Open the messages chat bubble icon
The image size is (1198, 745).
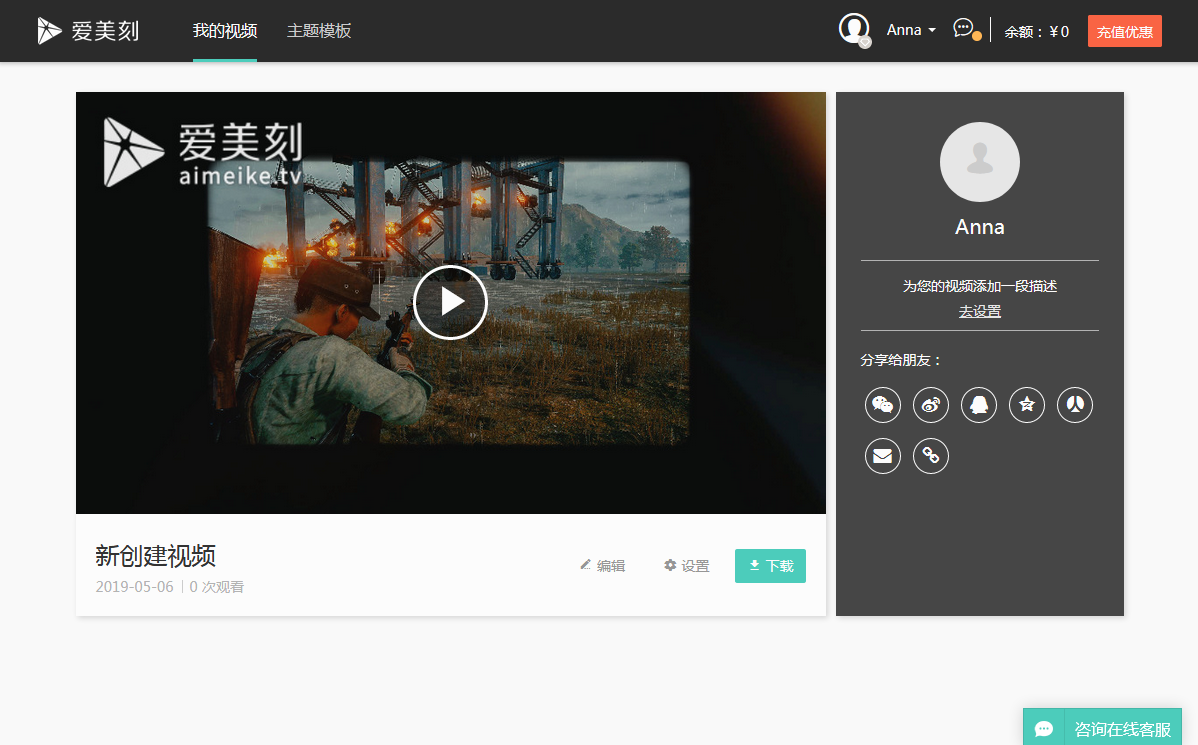coord(966,30)
